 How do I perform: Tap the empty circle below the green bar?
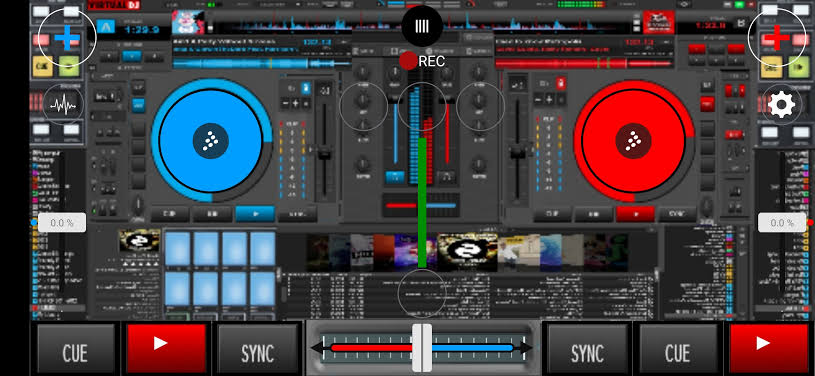[422, 293]
